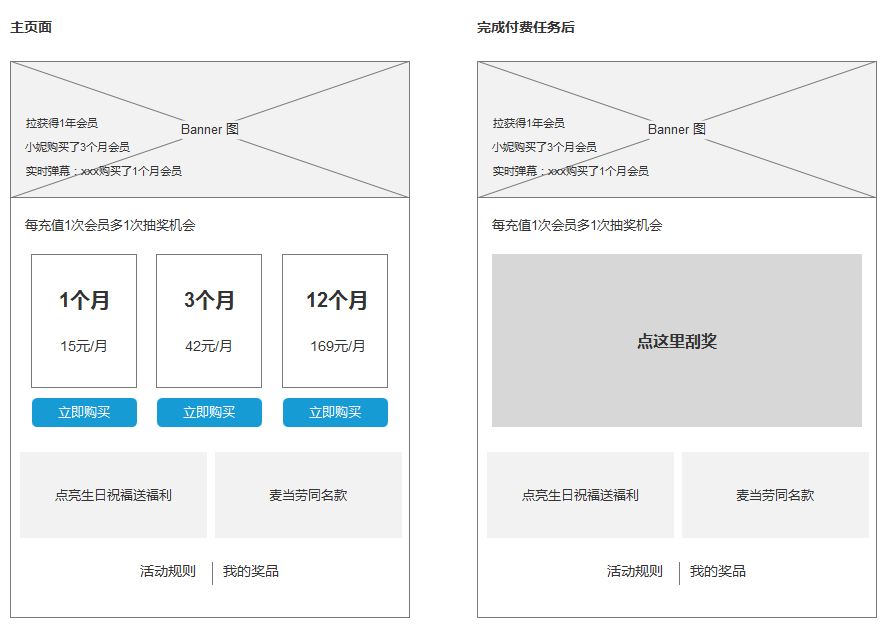Screen dimensions: 889x633
Task: Open 活动规则 on the 主页面 panel
Action: tap(168, 572)
